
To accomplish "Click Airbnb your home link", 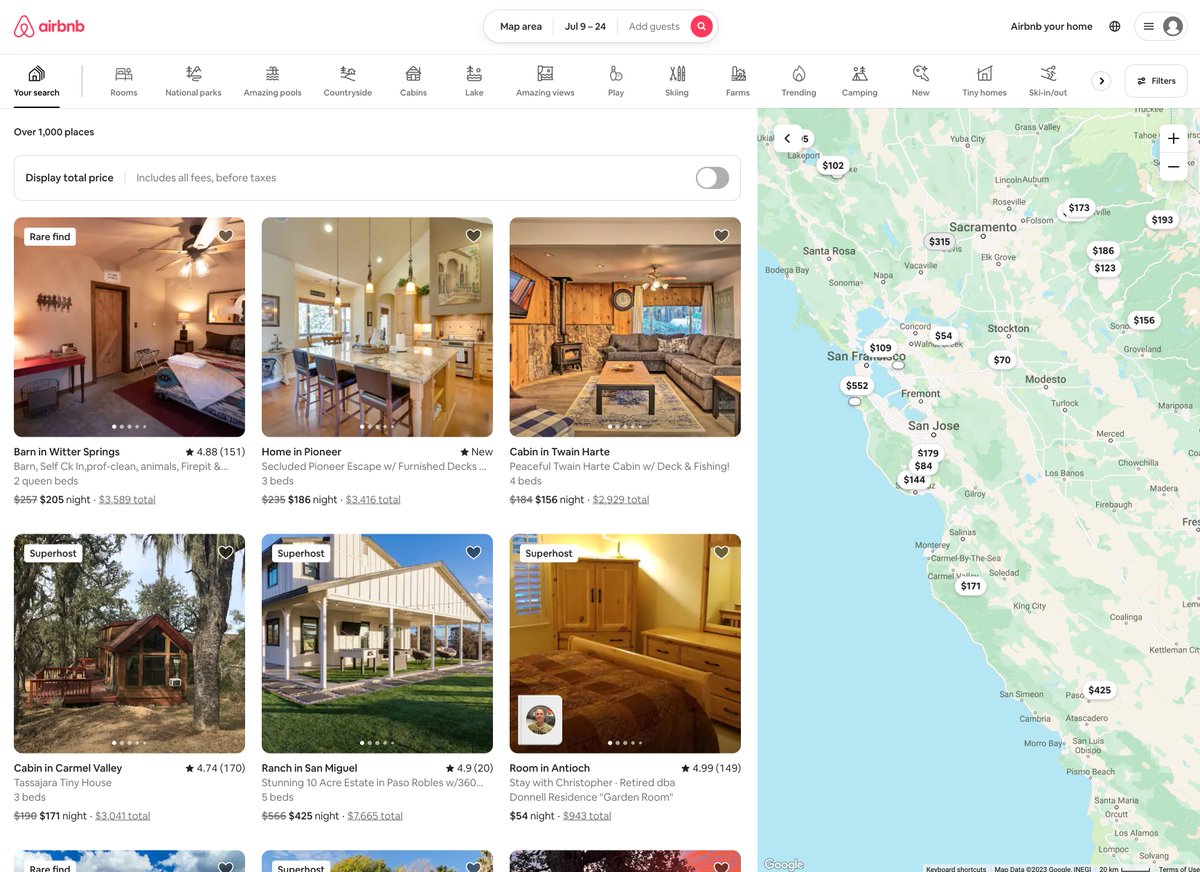I will click(x=1051, y=27).
